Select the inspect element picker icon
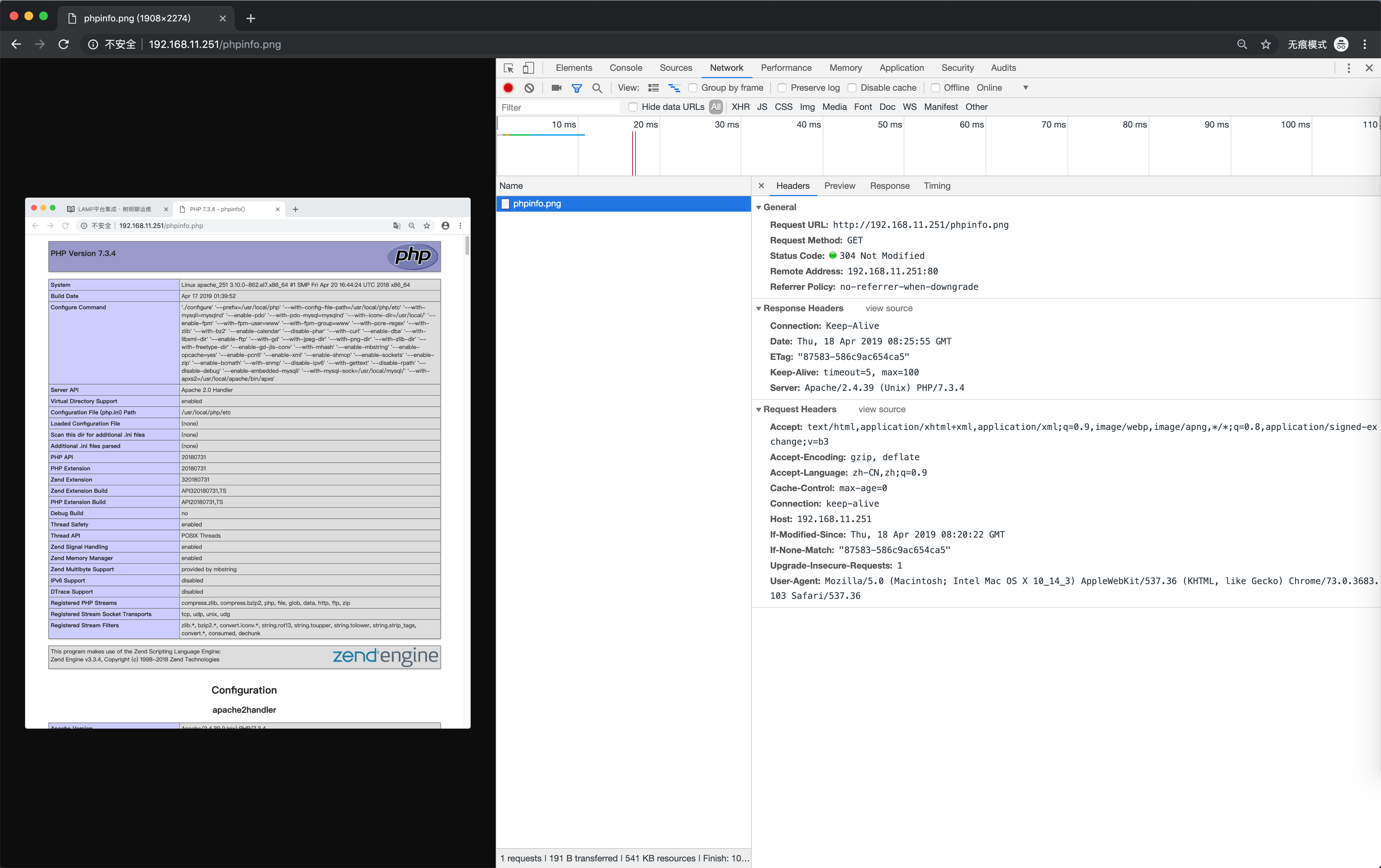Image resolution: width=1381 pixels, height=868 pixels. pos(509,67)
